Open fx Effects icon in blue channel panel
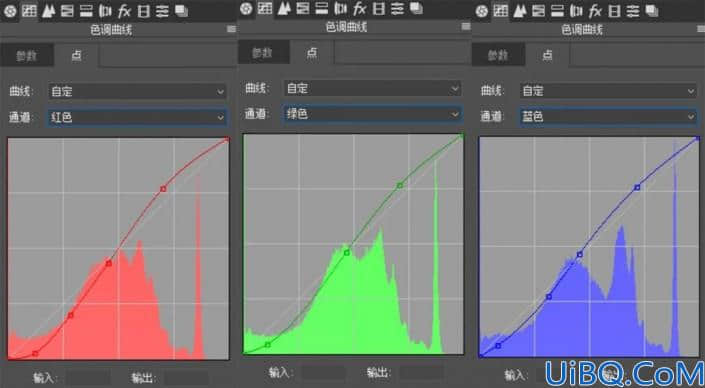Image resolution: width=705 pixels, height=388 pixels. (595, 11)
